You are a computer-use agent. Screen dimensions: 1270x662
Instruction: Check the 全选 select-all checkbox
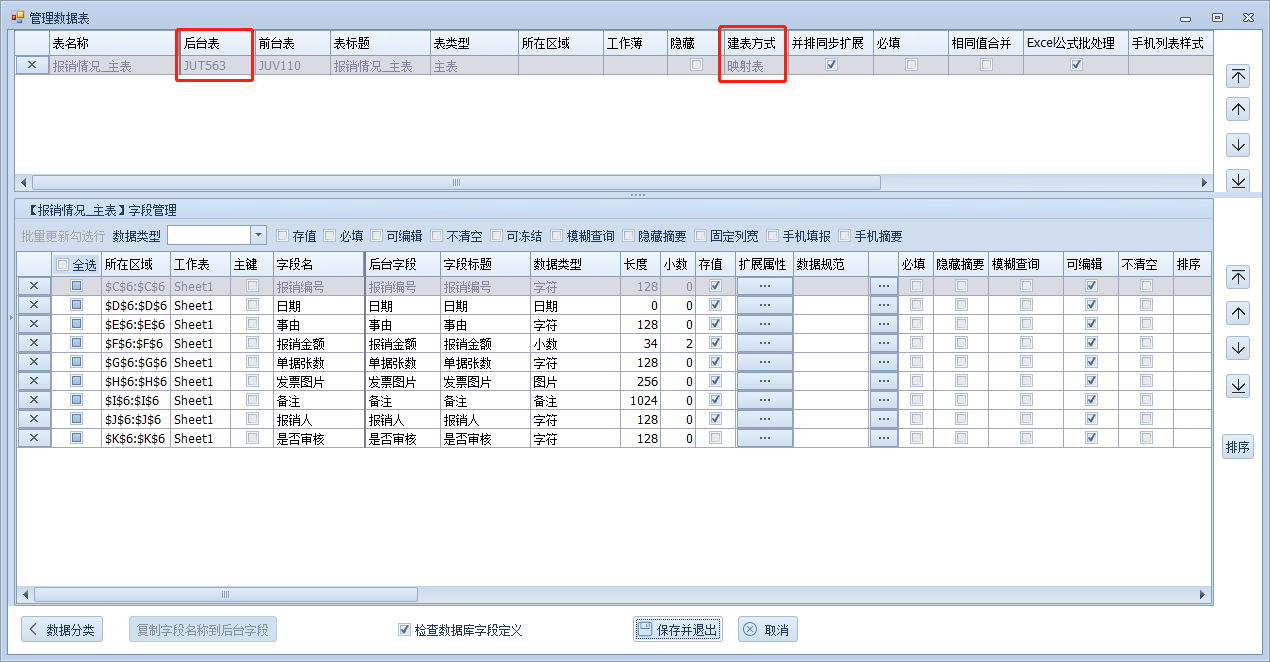coord(62,265)
